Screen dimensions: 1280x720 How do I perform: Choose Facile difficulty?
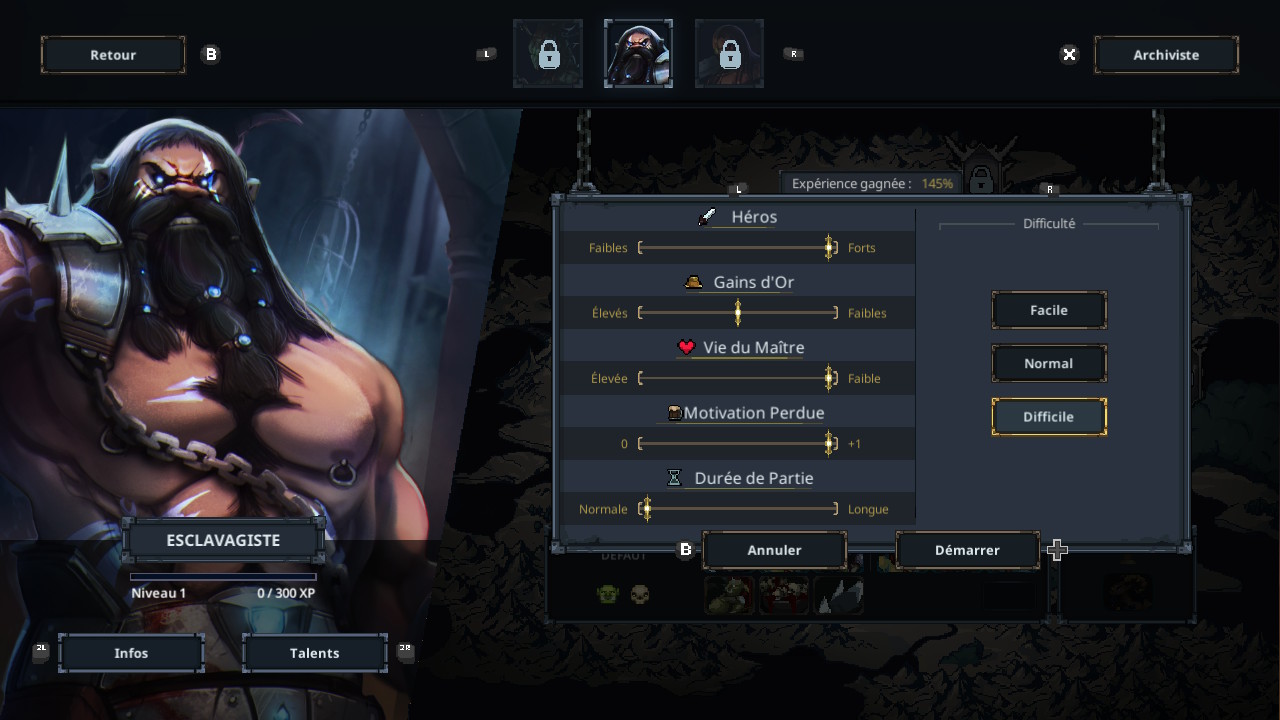tap(1049, 310)
